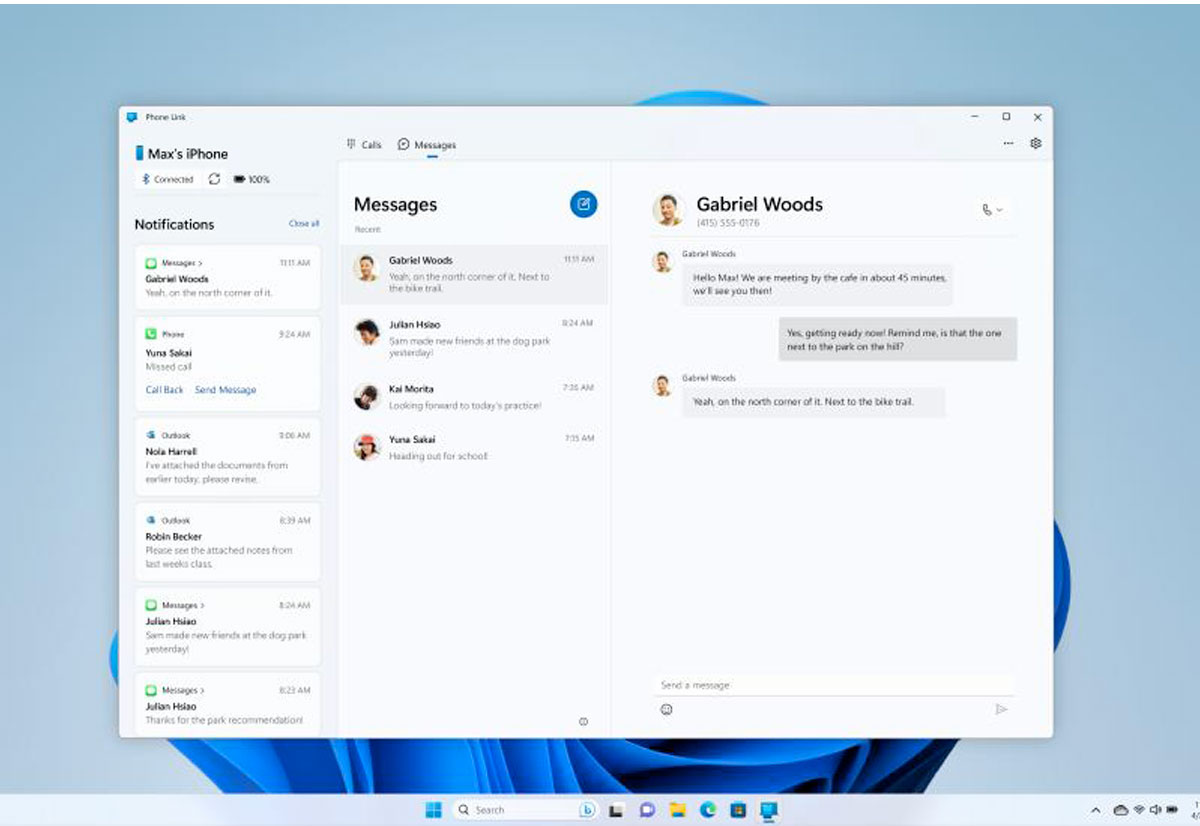
Task: Open Microsoft Edge from taskbar
Action: [708, 810]
